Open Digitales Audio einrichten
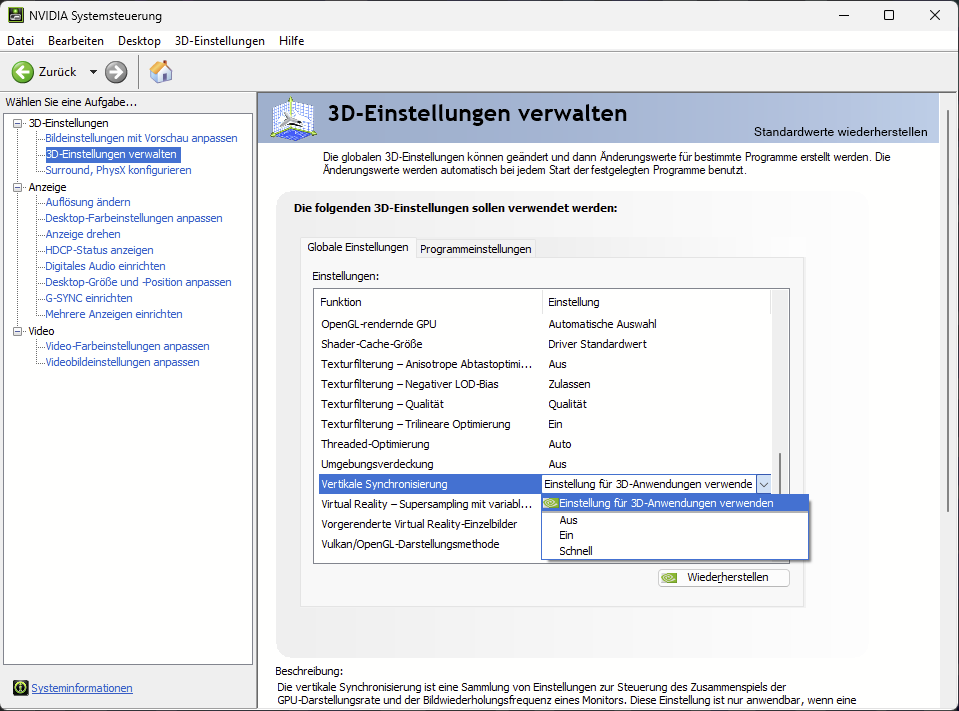Image resolution: width=959 pixels, height=711 pixels. coord(105,266)
